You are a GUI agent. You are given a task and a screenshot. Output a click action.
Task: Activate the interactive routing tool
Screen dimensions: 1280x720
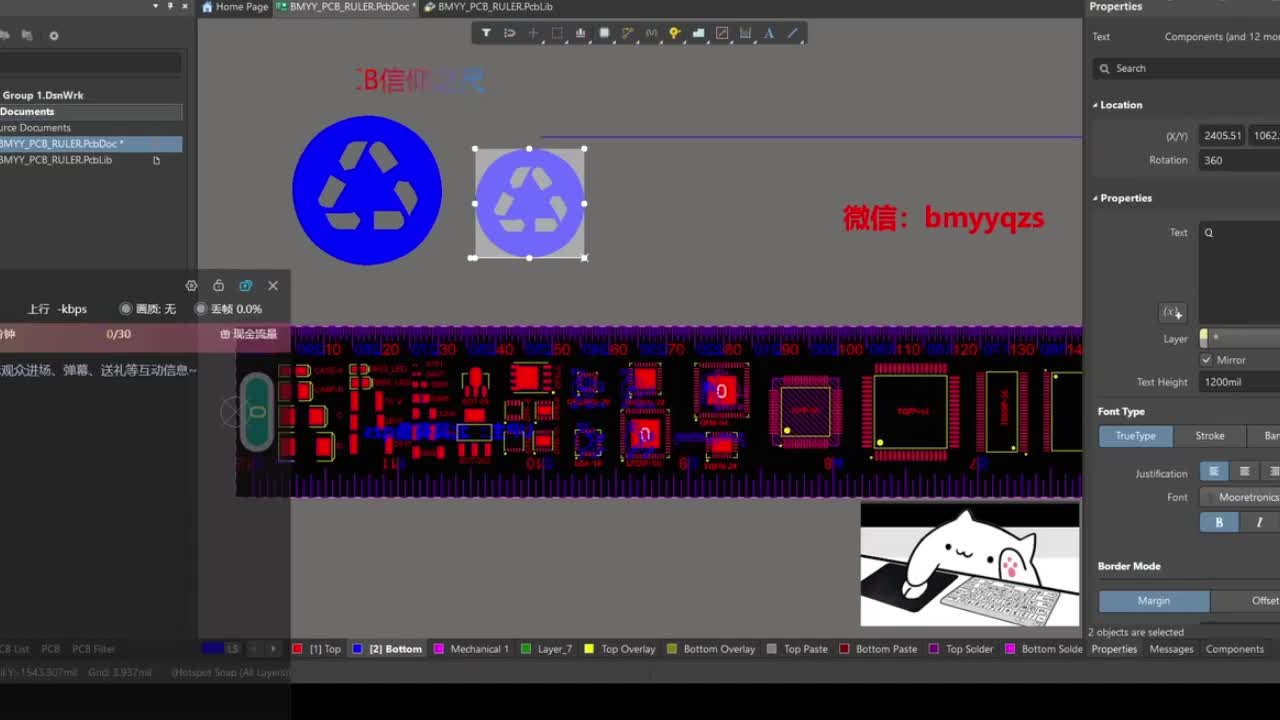[628, 33]
